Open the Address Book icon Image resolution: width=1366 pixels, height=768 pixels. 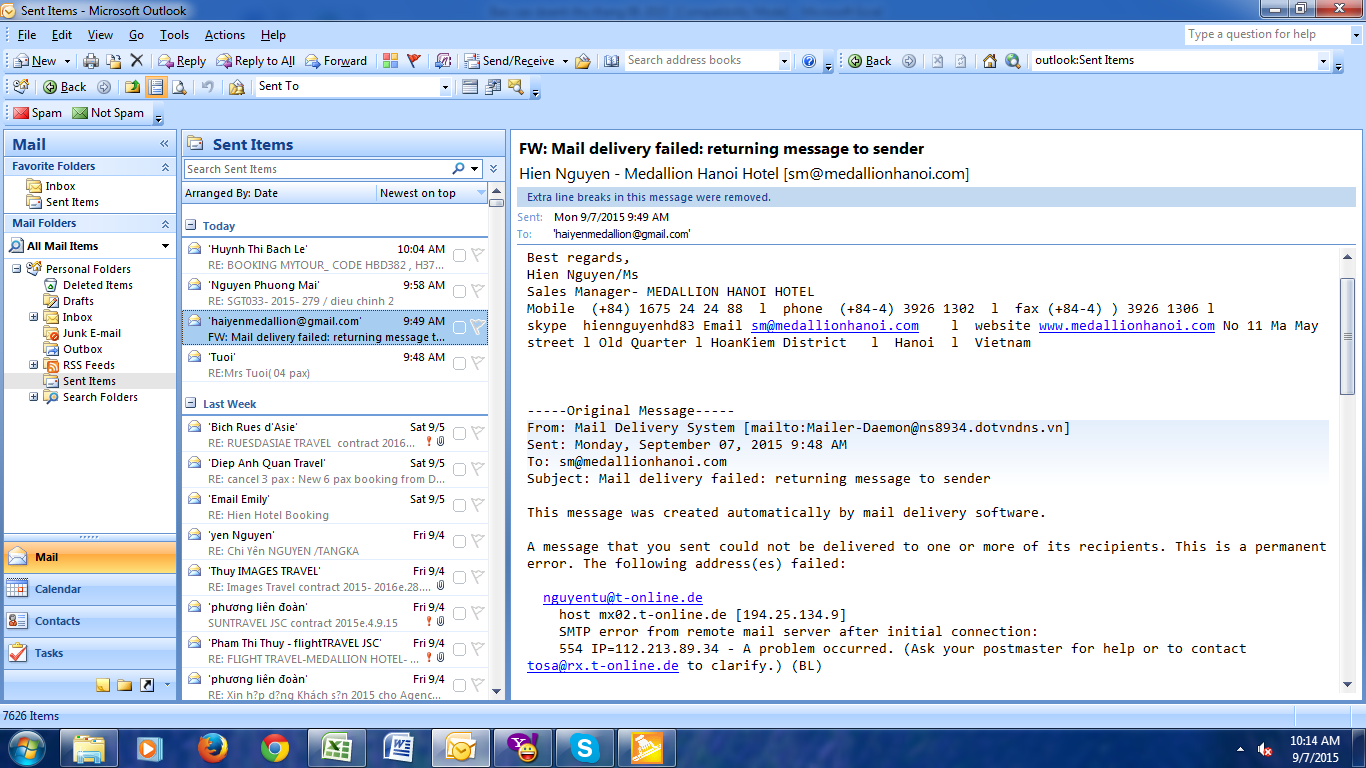click(x=612, y=61)
